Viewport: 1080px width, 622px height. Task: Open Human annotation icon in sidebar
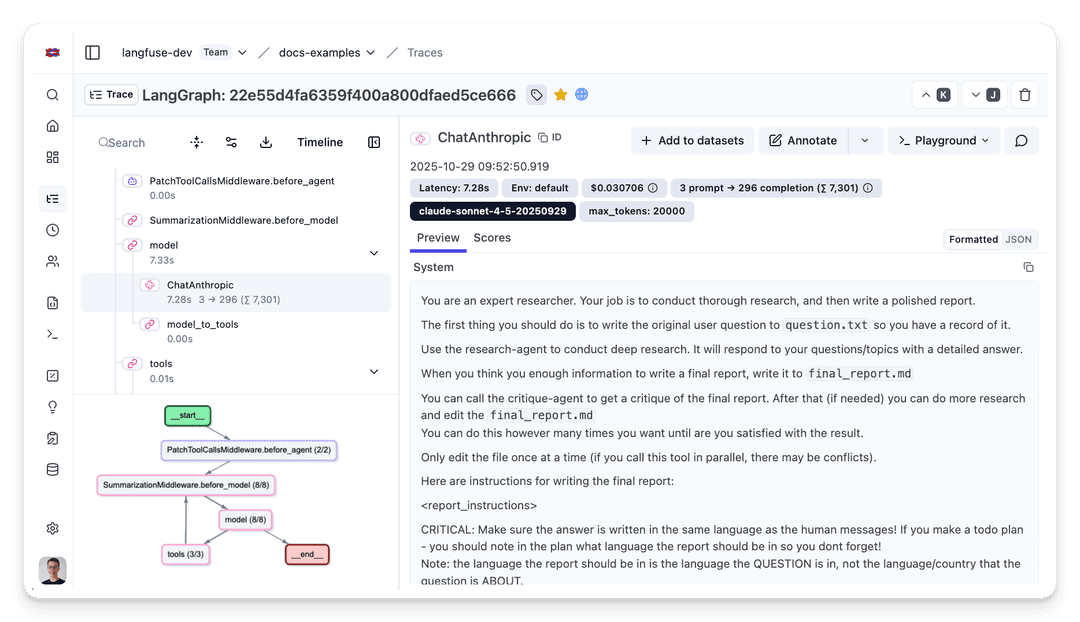click(x=52, y=438)
